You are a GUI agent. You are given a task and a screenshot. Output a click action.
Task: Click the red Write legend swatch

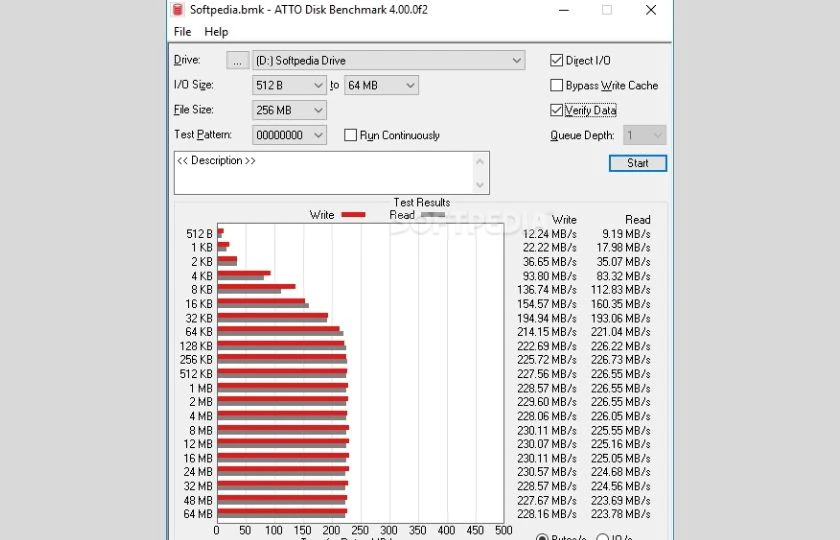pyautogui.click(x=353, y=215)
